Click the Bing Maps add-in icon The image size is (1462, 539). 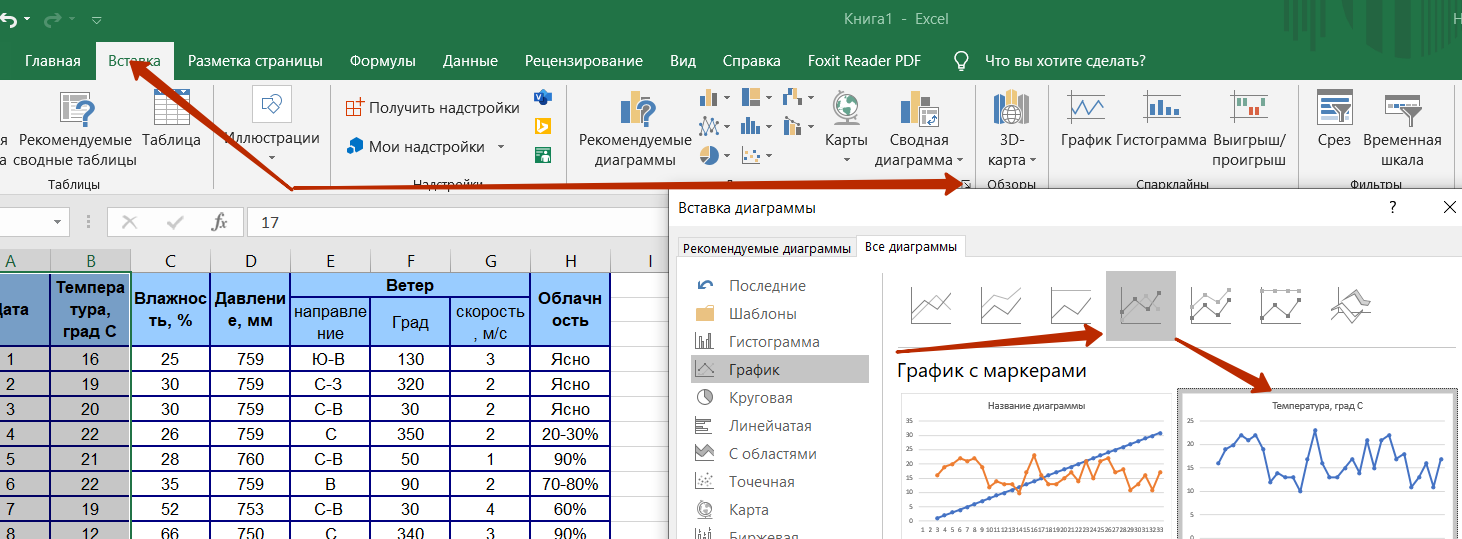pyautogui.click(x=543, y=126)
